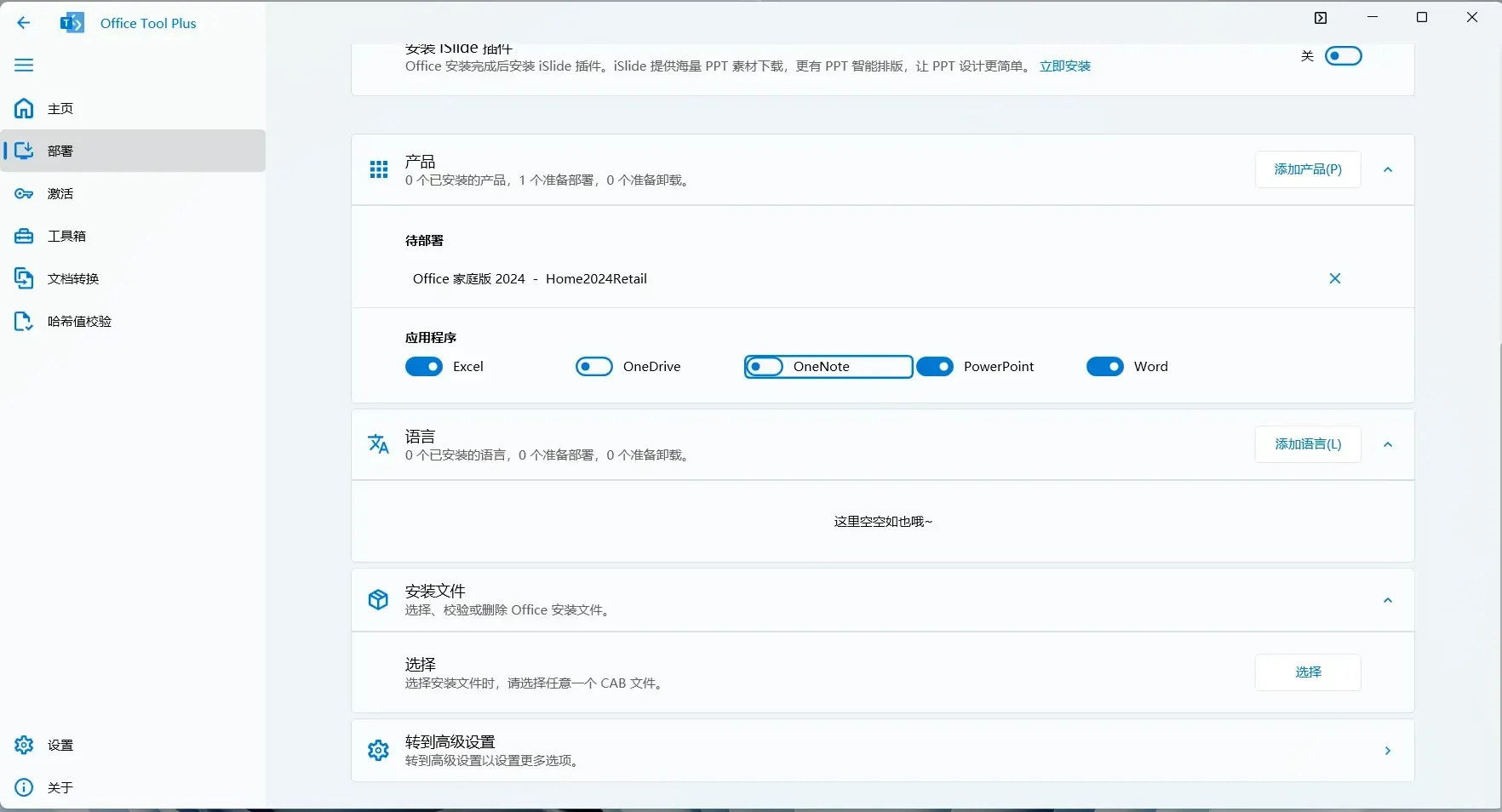Collapse the sidebar with the hamburger menu
This screenshot has height=812, width=1502.
pyautogui.click(x=24, y=66)
